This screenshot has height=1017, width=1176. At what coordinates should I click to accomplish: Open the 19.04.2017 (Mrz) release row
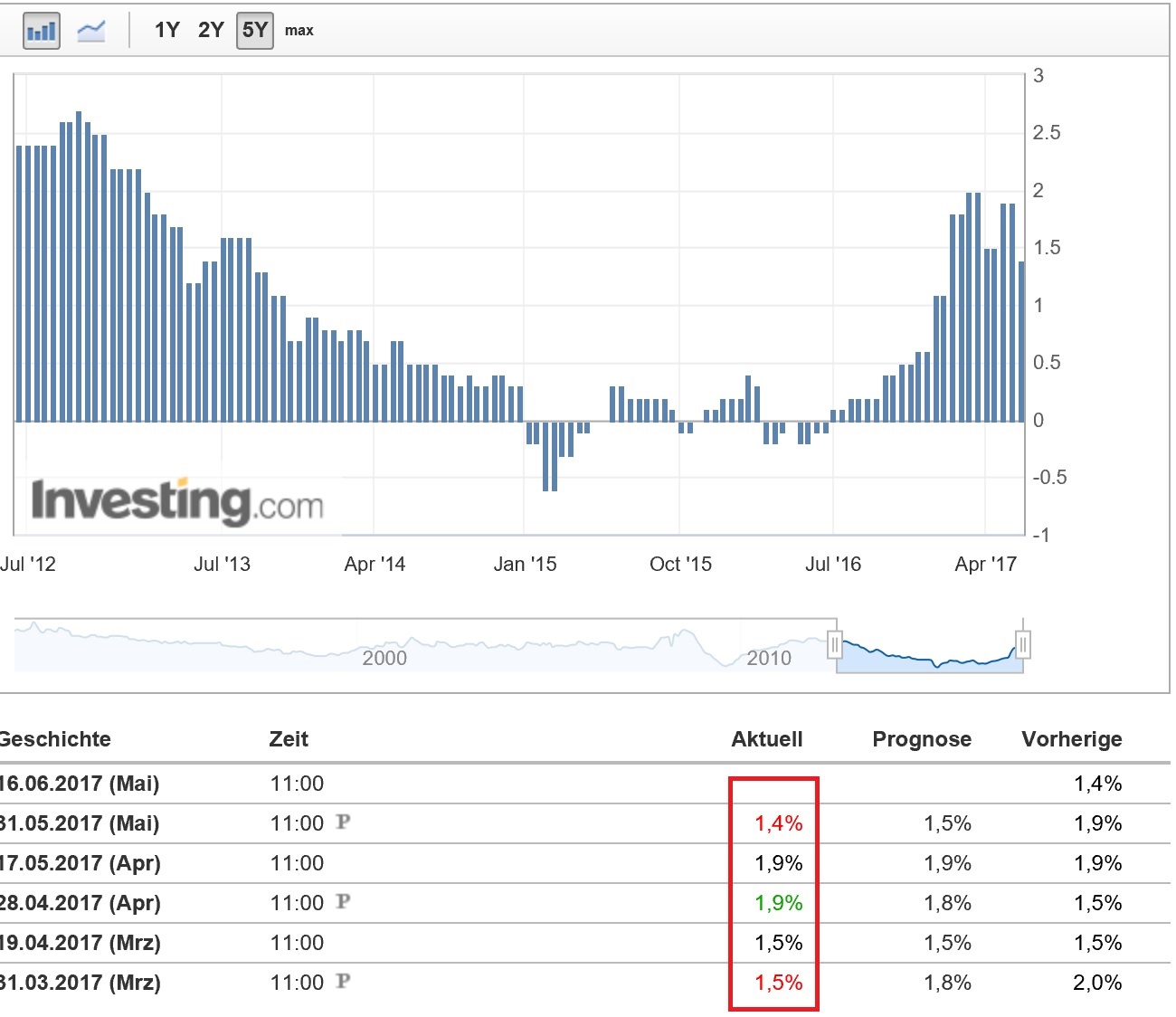(x=80, y=943)
